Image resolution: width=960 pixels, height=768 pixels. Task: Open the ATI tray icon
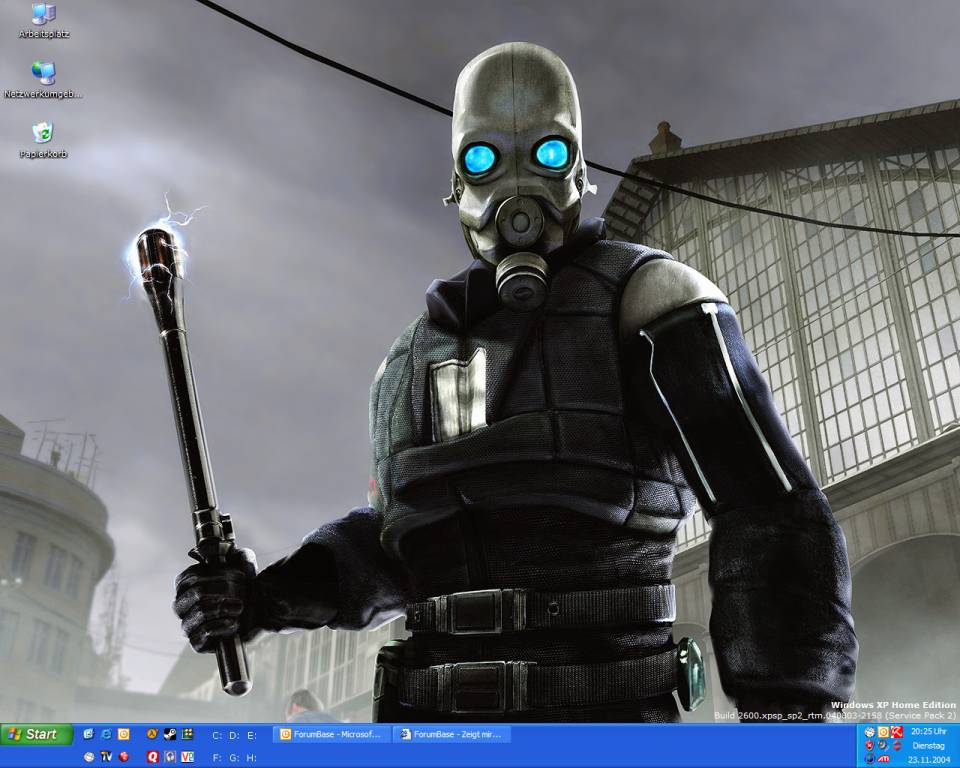pyautogui.click(x=883, y=759)
